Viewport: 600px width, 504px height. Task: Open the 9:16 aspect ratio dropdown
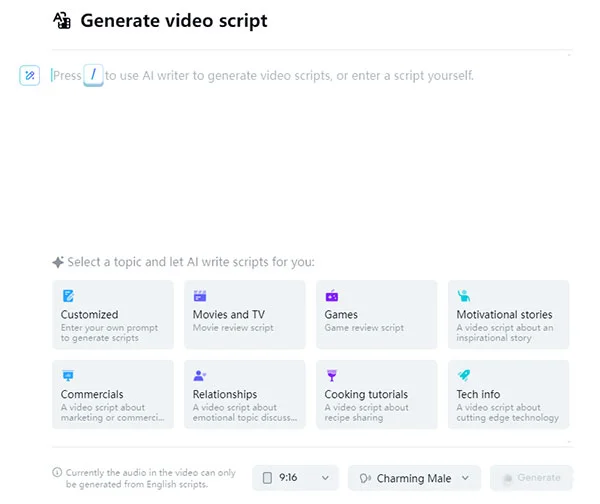(x=295, y=478)
